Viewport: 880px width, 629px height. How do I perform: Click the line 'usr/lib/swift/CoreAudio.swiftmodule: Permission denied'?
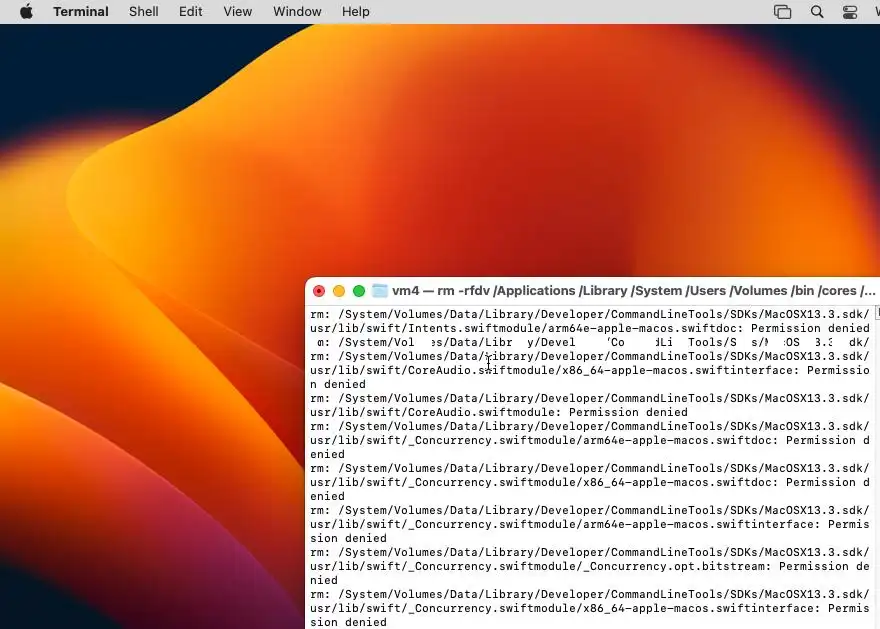pyautogui.click(x=498, y=412)
